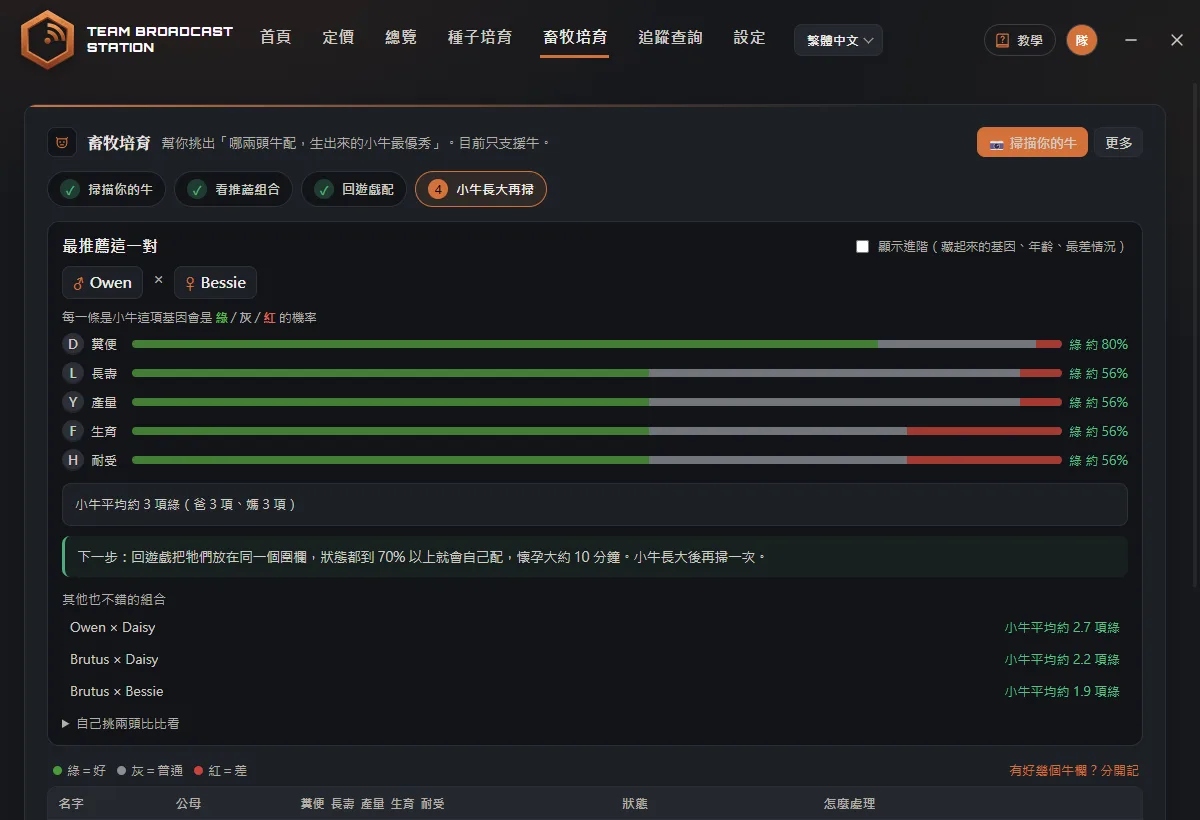The width and height of the screenshot is (1200, 820).
Task: Click the red 紅=差 legend dot
Action: [199, 771]
